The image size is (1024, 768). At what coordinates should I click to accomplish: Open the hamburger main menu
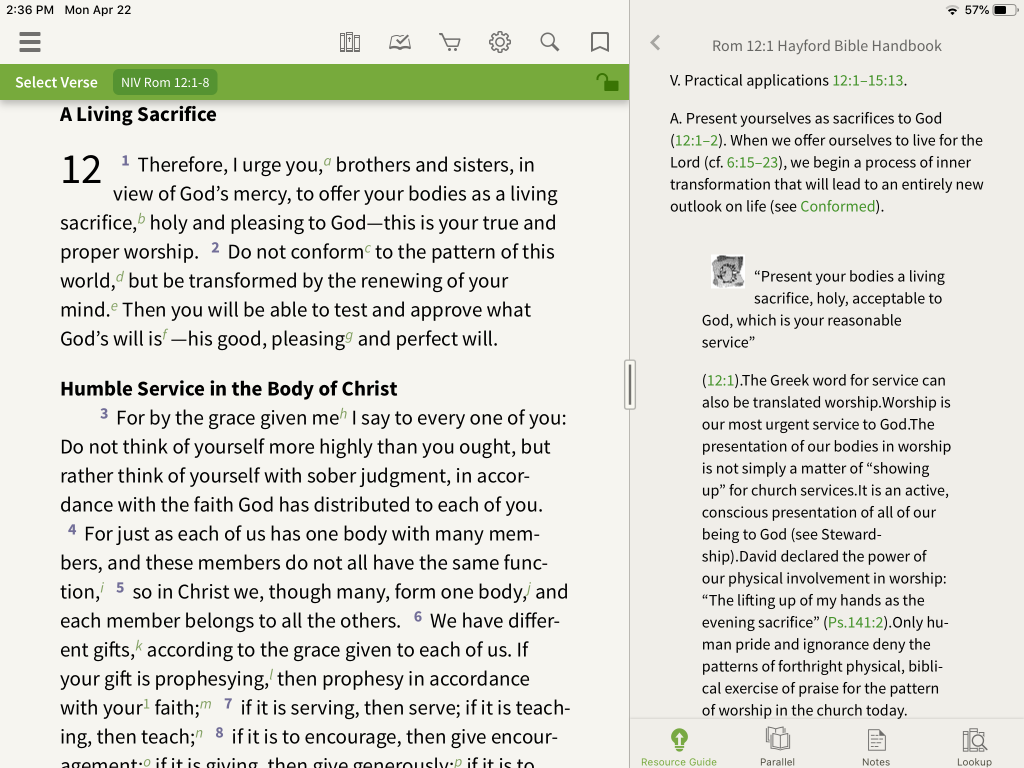(30, 42)
